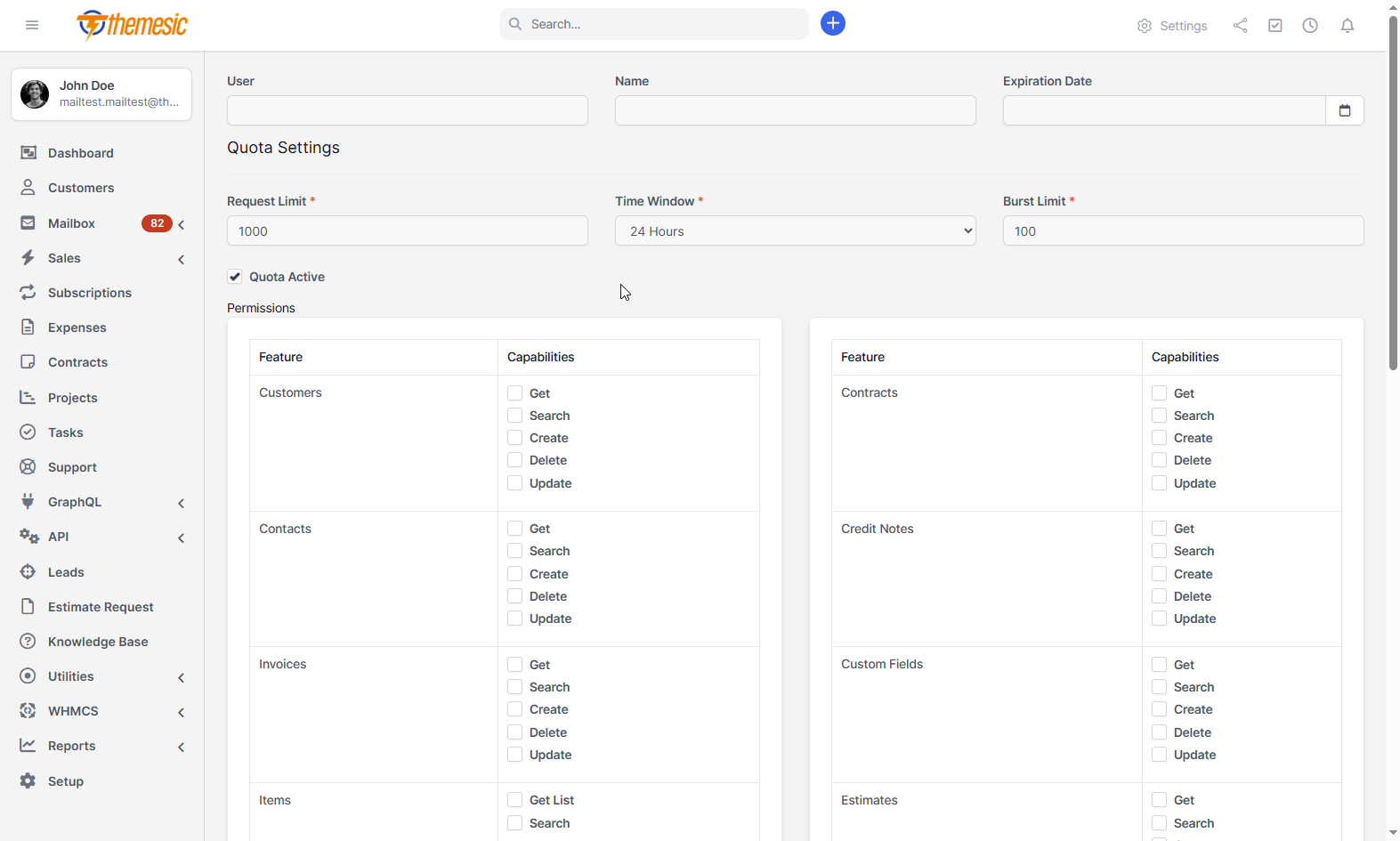Click the blue plus quick-create button
1400x841 pixels.
833,23
